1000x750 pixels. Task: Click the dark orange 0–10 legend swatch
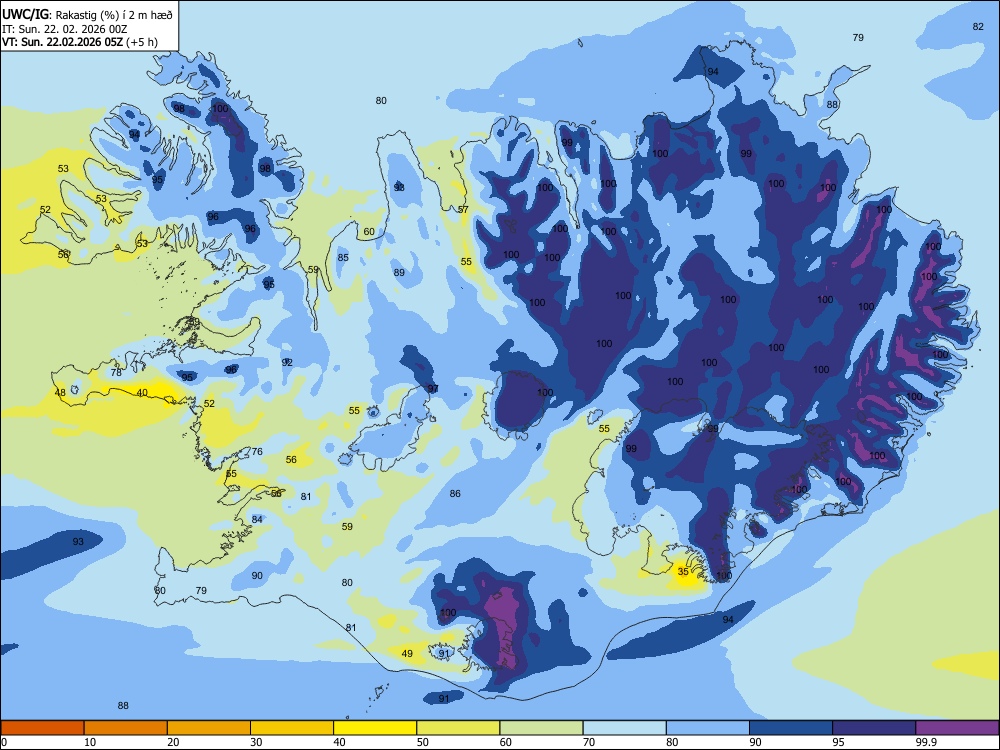[x=42, y=728]
